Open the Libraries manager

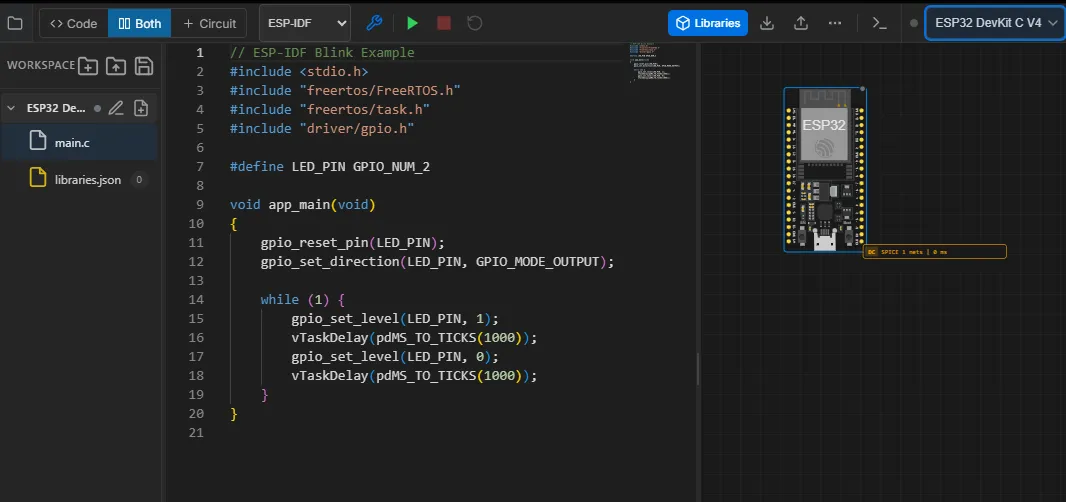pos(708,23)
